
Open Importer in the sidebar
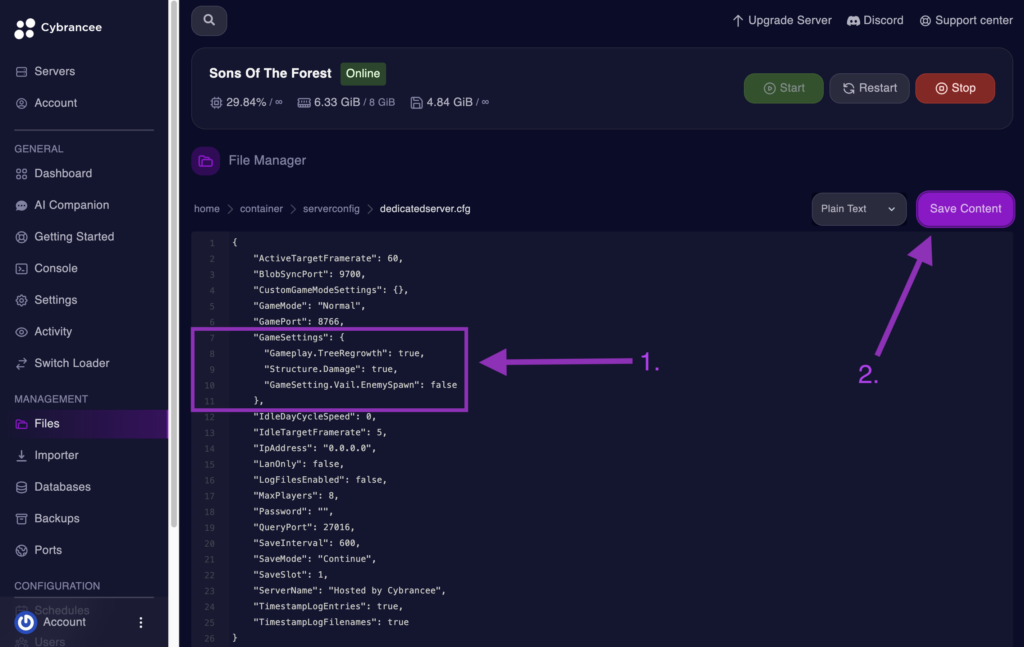pos(56,456)
